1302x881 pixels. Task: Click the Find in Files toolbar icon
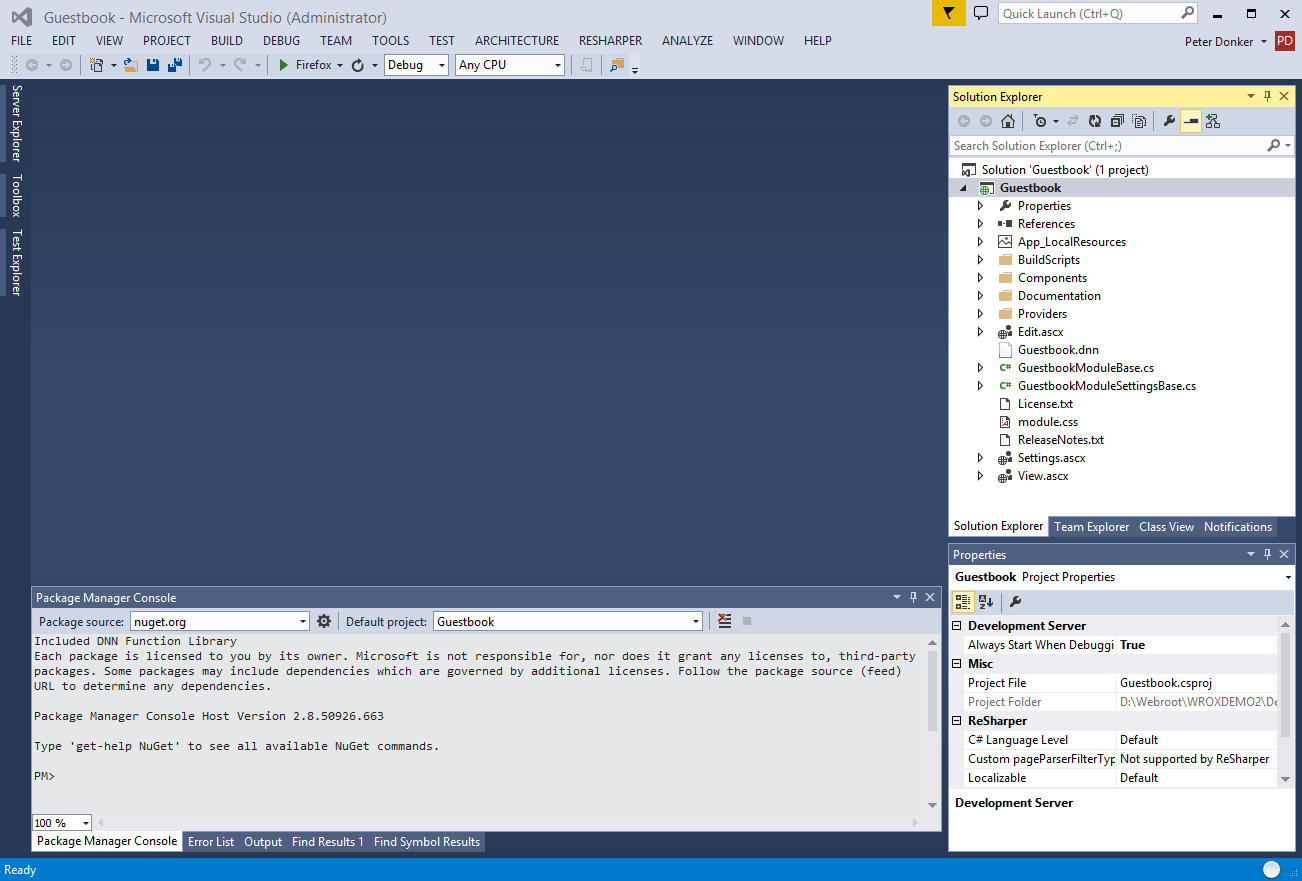(617, 65)
